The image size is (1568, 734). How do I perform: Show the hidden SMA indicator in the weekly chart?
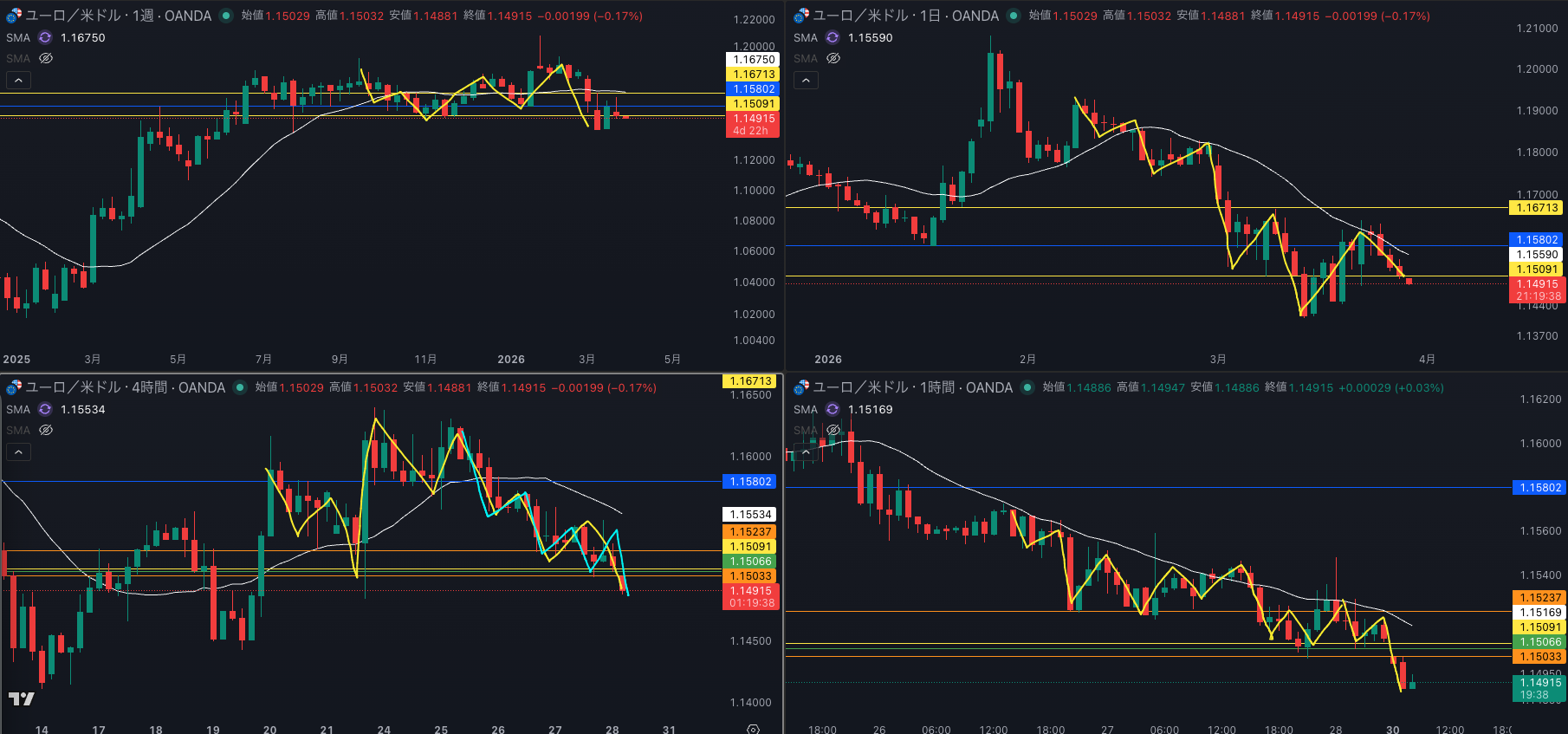click(46, 58)
